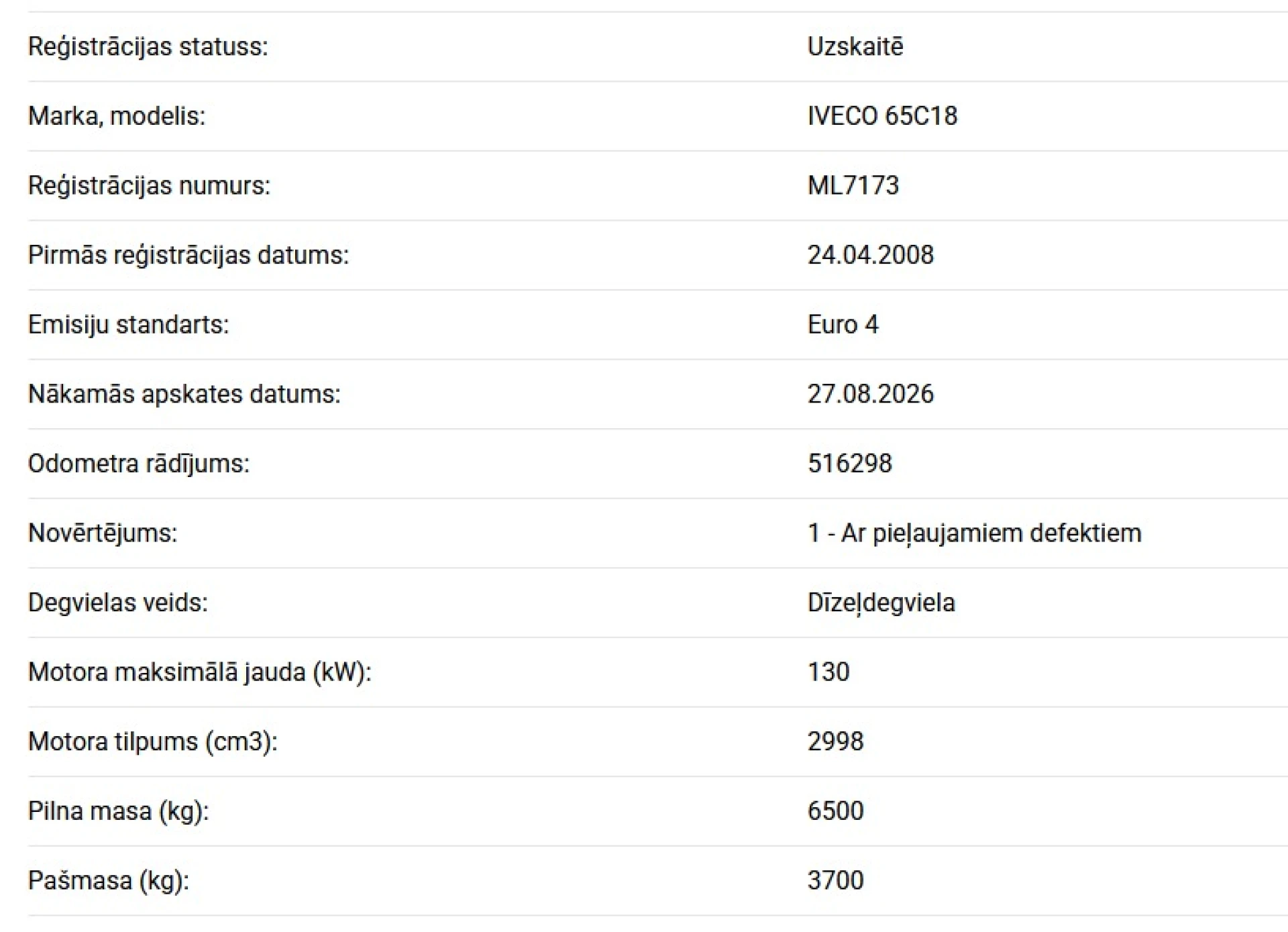Click the "Marka, modelis" label

(117, 116)
